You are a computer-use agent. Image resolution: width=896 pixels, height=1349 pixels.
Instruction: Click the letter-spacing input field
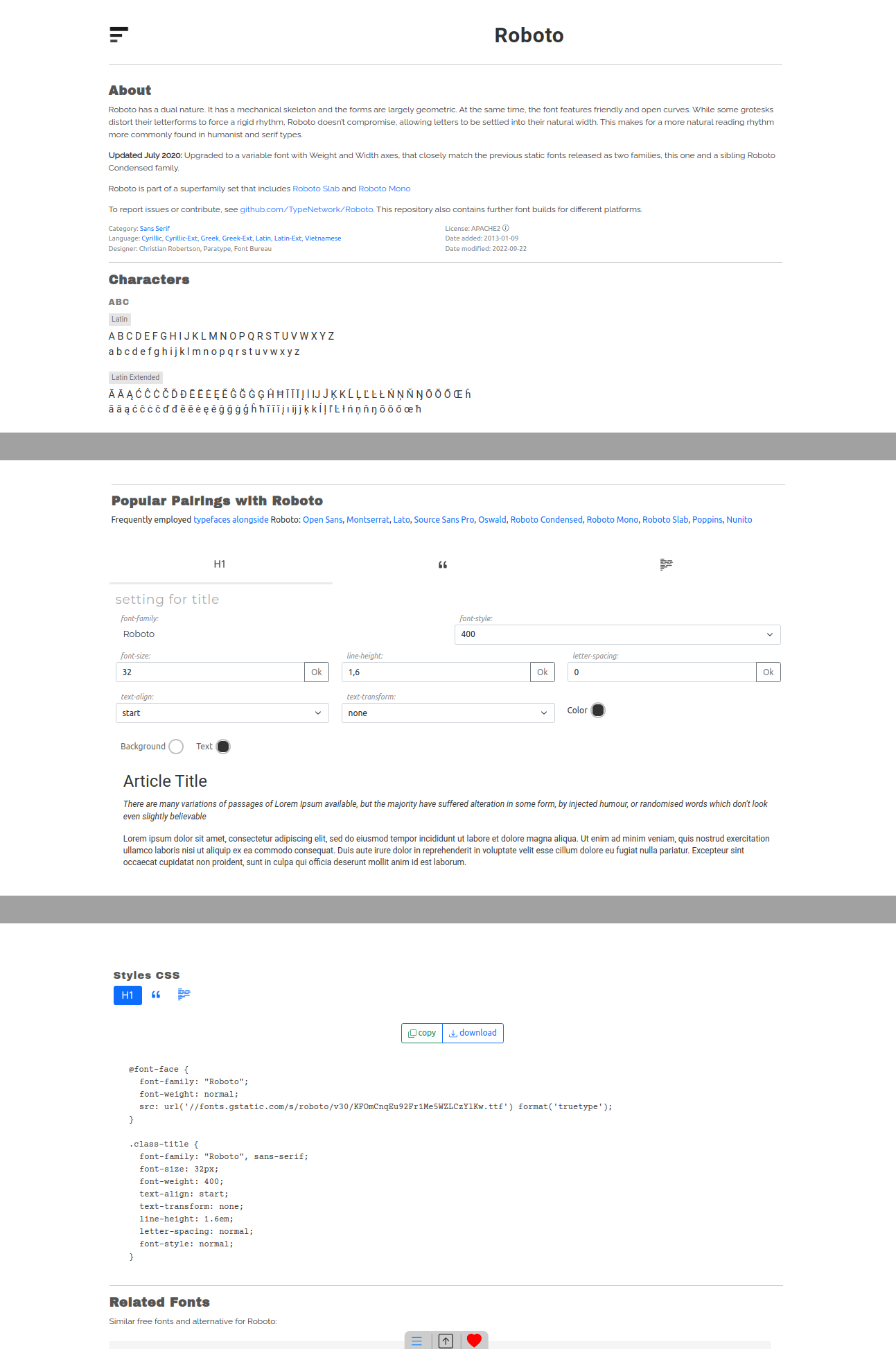pyautogui.click(x=662, y=672)
